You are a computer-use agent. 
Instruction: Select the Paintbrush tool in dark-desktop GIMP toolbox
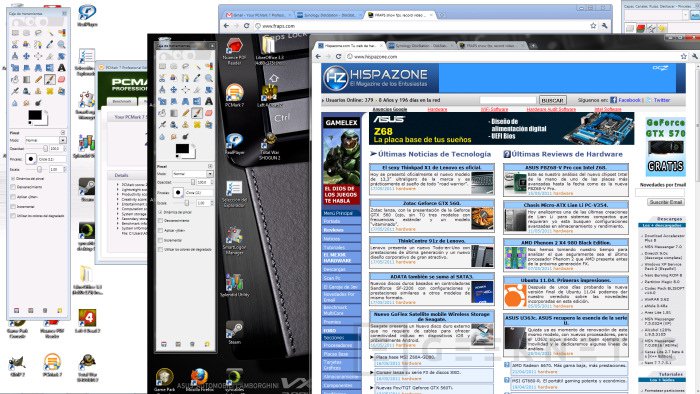[196, 113]
